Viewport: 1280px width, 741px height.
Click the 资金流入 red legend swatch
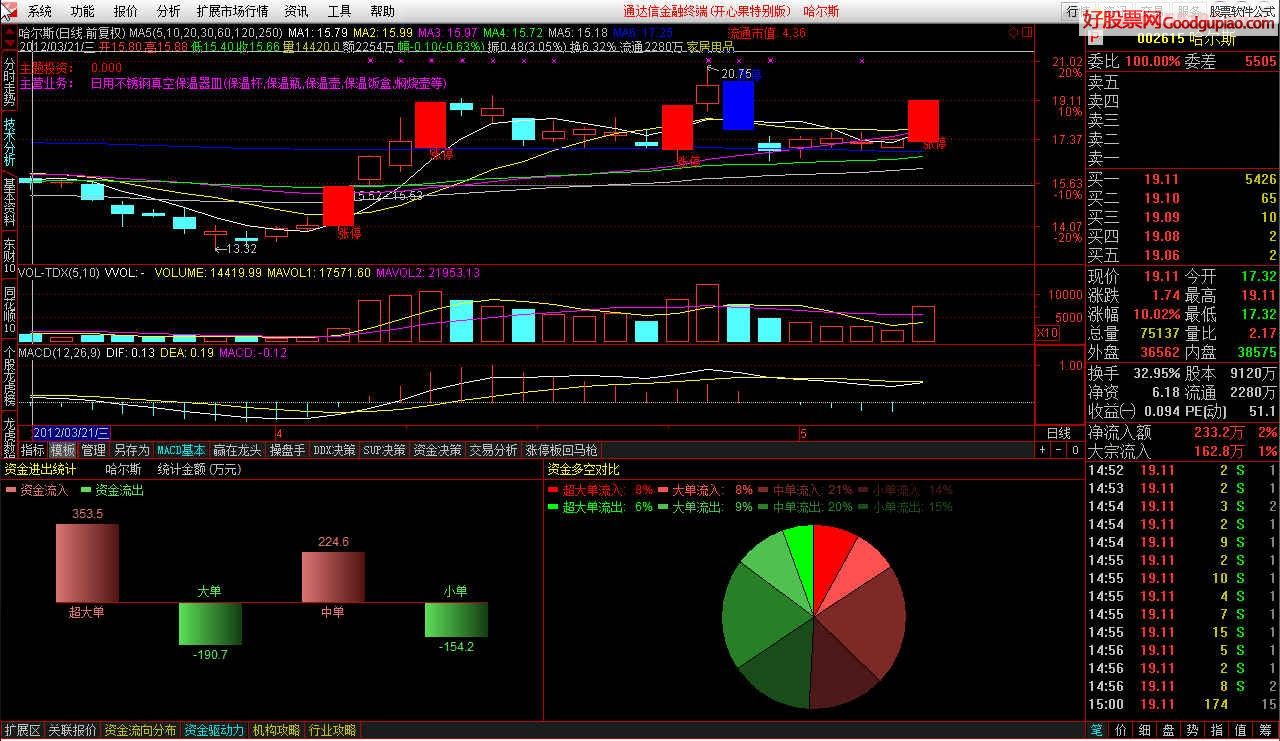[11, 491]
